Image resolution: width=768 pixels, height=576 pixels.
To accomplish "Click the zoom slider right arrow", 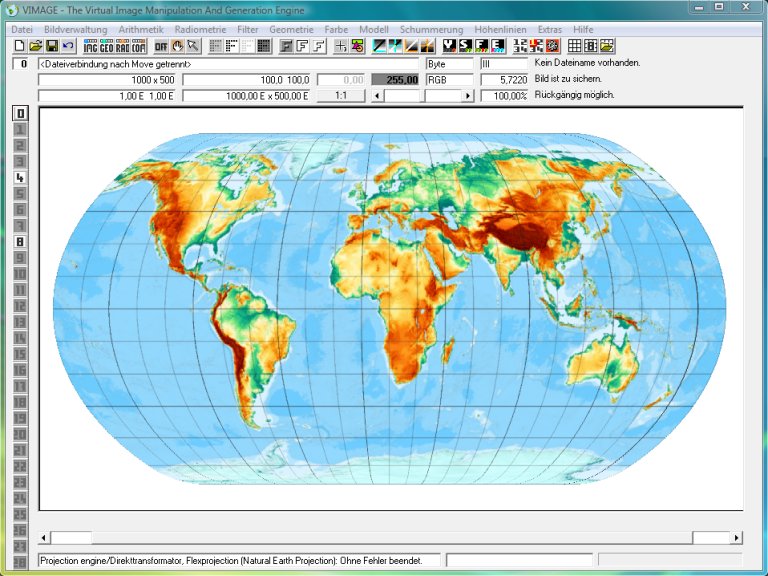I will pos(467,96).
